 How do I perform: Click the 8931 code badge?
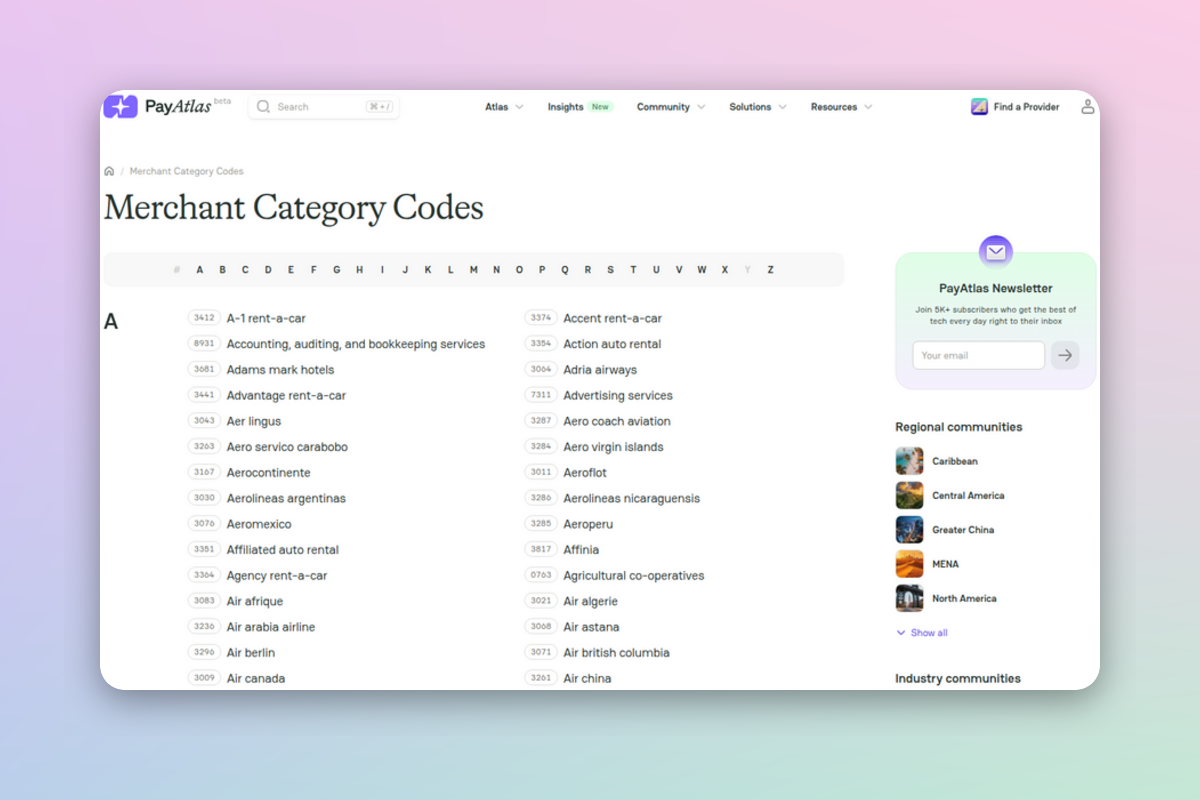click(204, 344)
